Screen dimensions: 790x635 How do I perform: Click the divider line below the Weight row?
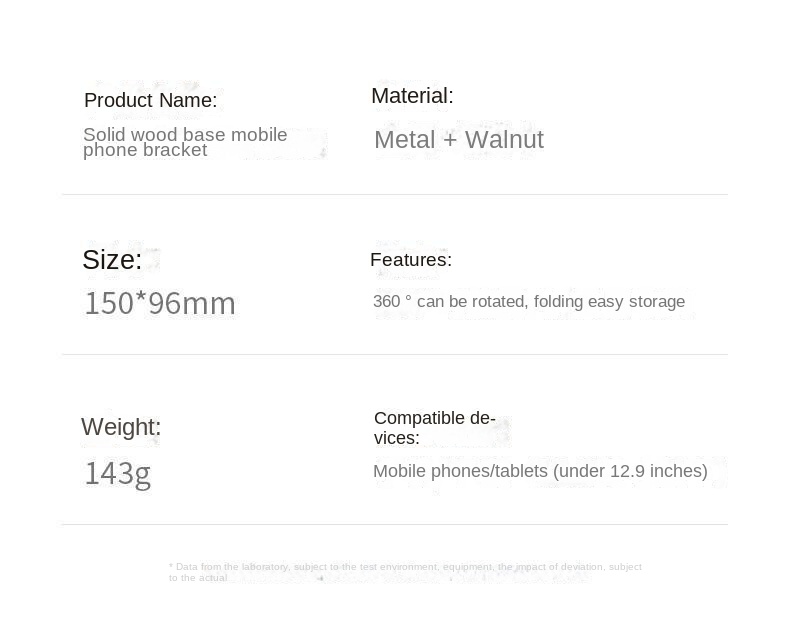click(394, 524)
